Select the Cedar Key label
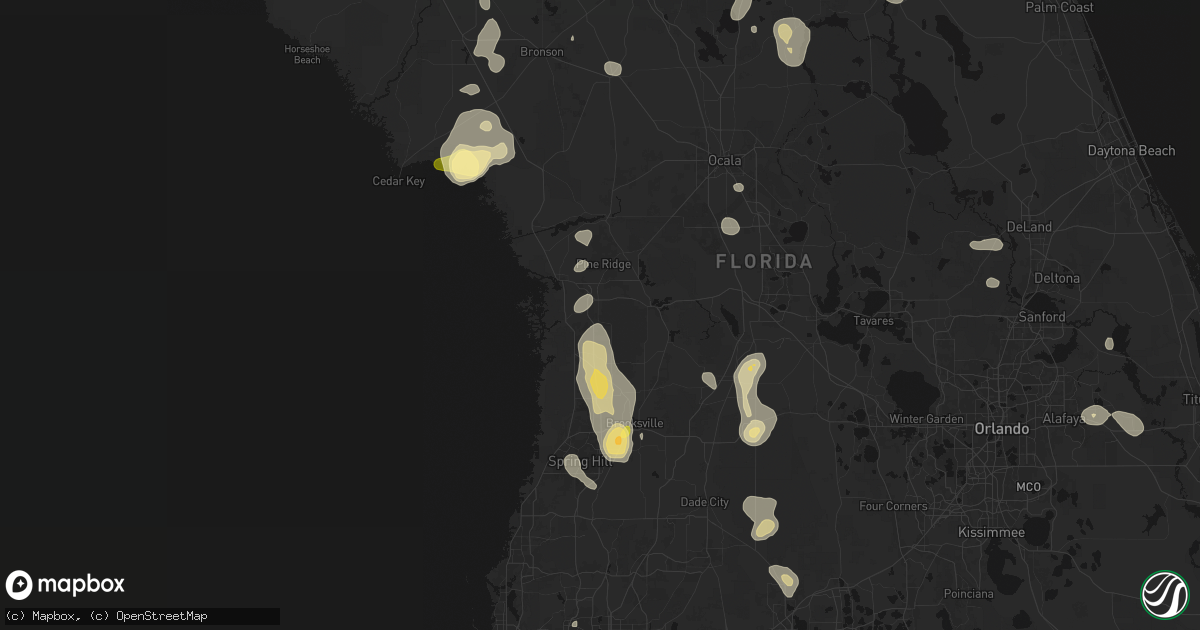This screenshot has height=630, width=1200. coord(399,181)
